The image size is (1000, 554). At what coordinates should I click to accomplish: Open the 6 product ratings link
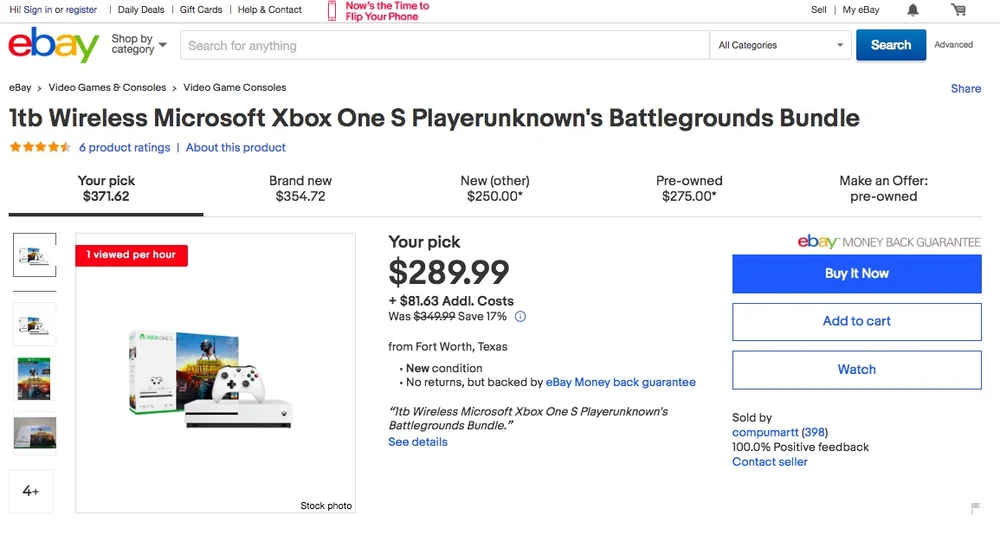tap(125, 148)
